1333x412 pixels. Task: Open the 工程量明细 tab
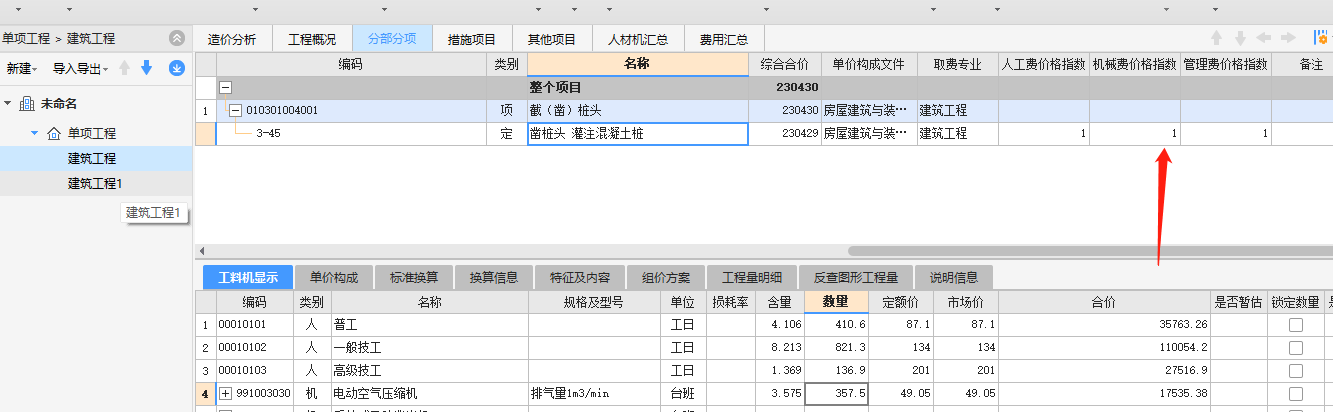coord(752,277)
